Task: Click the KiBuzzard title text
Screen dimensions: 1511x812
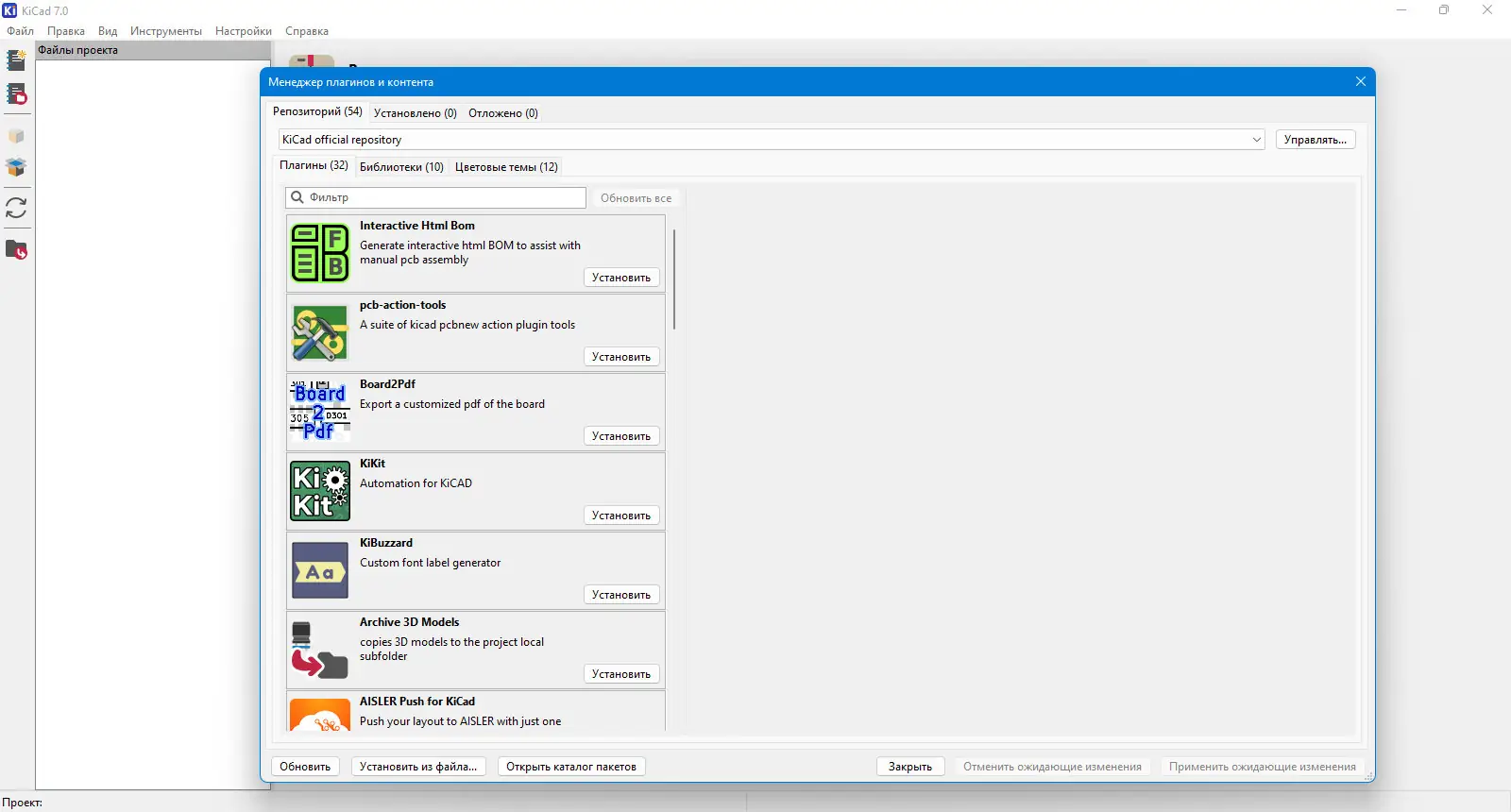Action: [386, 543]
